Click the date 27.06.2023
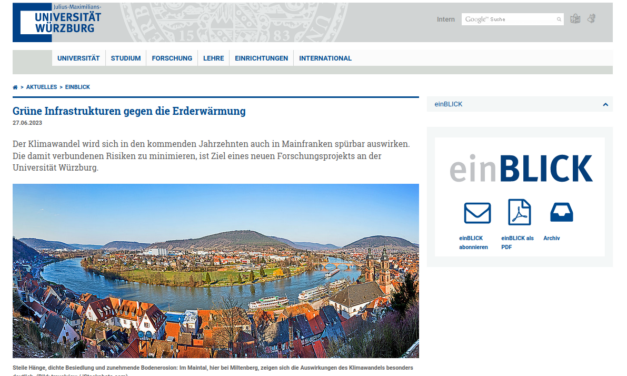This screenshot has height=376, width=627. [27, 123]
